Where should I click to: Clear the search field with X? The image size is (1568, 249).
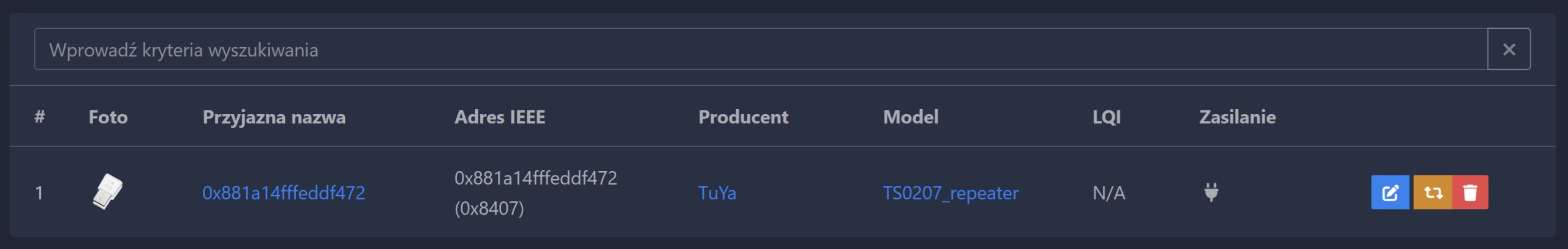point(1509,50)
